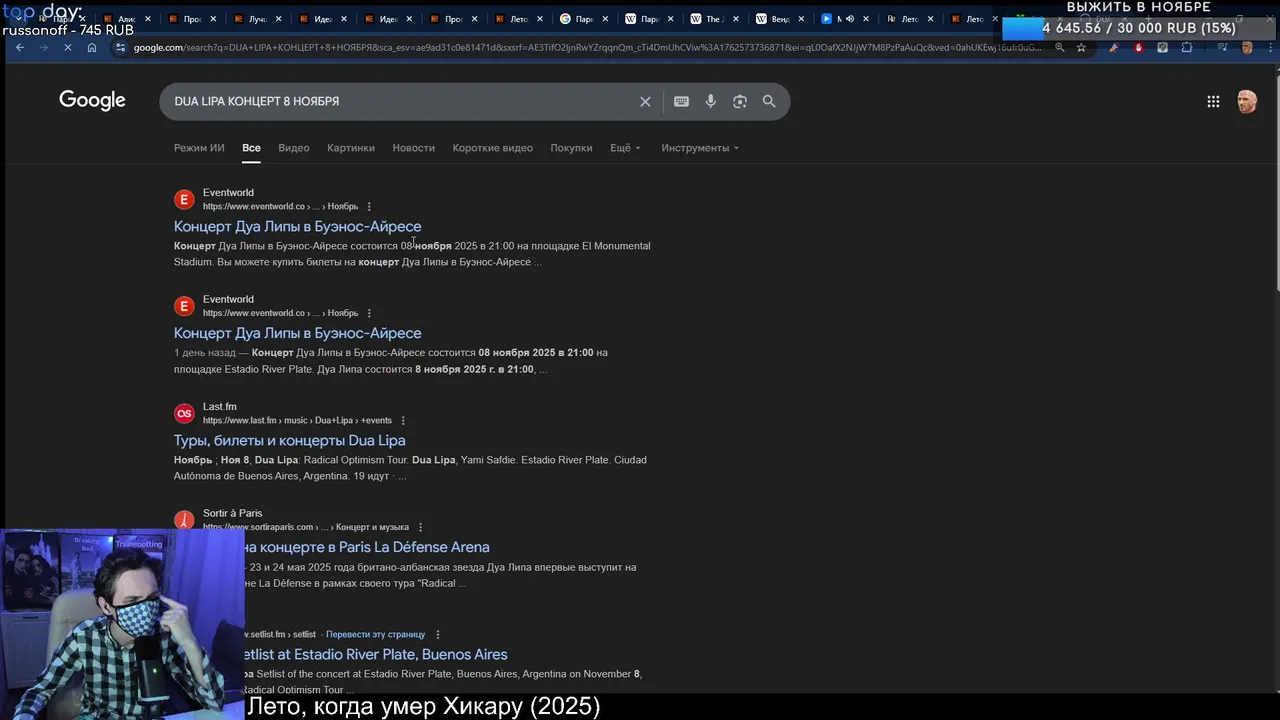The height and width of the screenshot is (720, 1280).
Task: Click the Last.fm red favicon
Action: [x=184, y=413]
